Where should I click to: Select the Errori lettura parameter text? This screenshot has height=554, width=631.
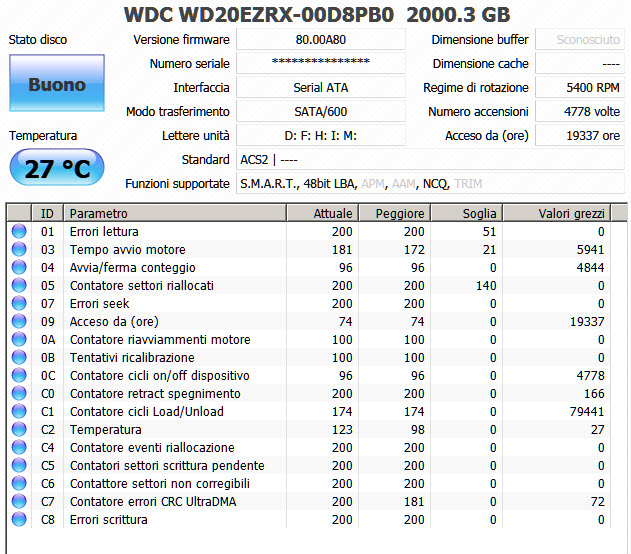[104, 232]
